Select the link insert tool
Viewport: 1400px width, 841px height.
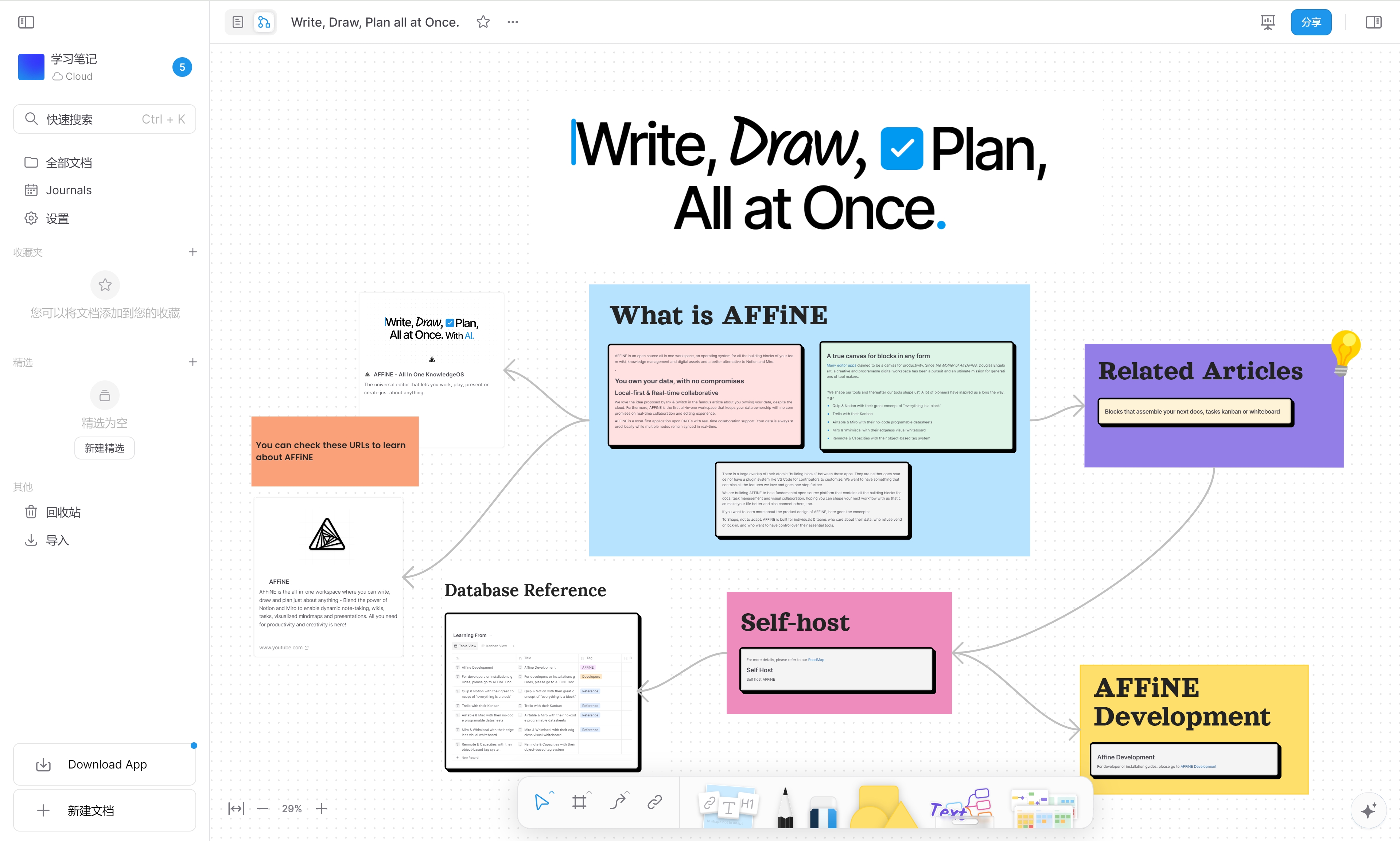point(655,802)
